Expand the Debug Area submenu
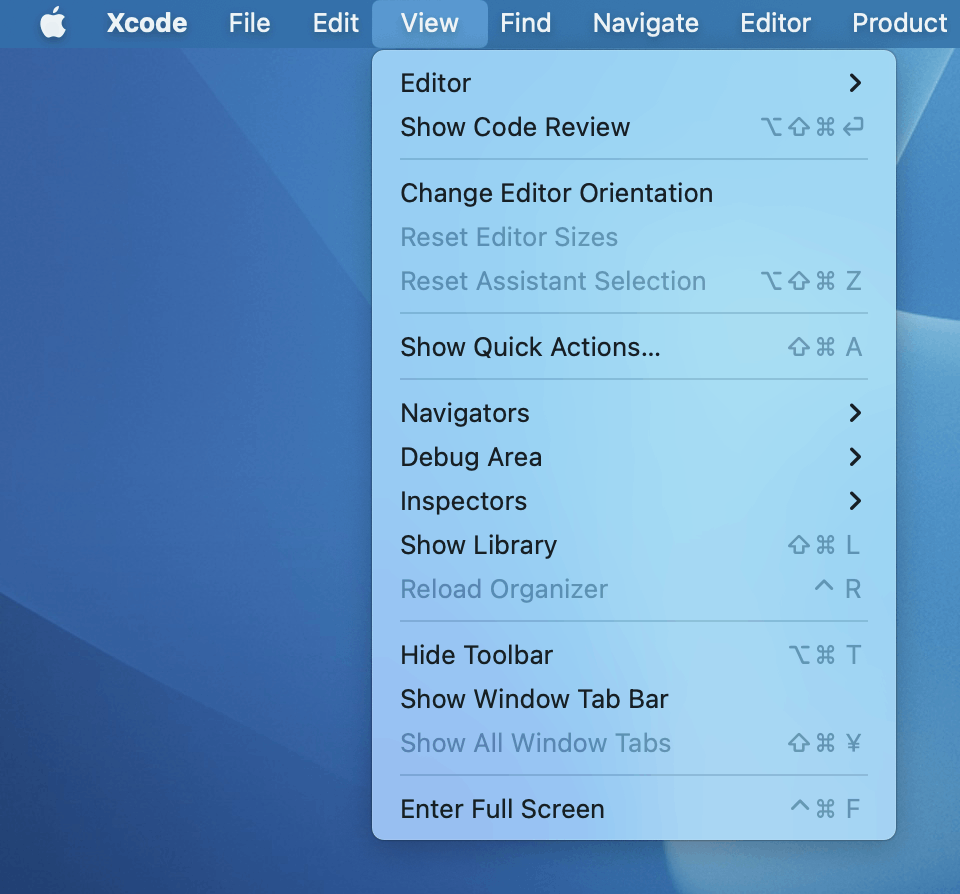This screenshot has height=894, width=960. [x=634, y=457]
